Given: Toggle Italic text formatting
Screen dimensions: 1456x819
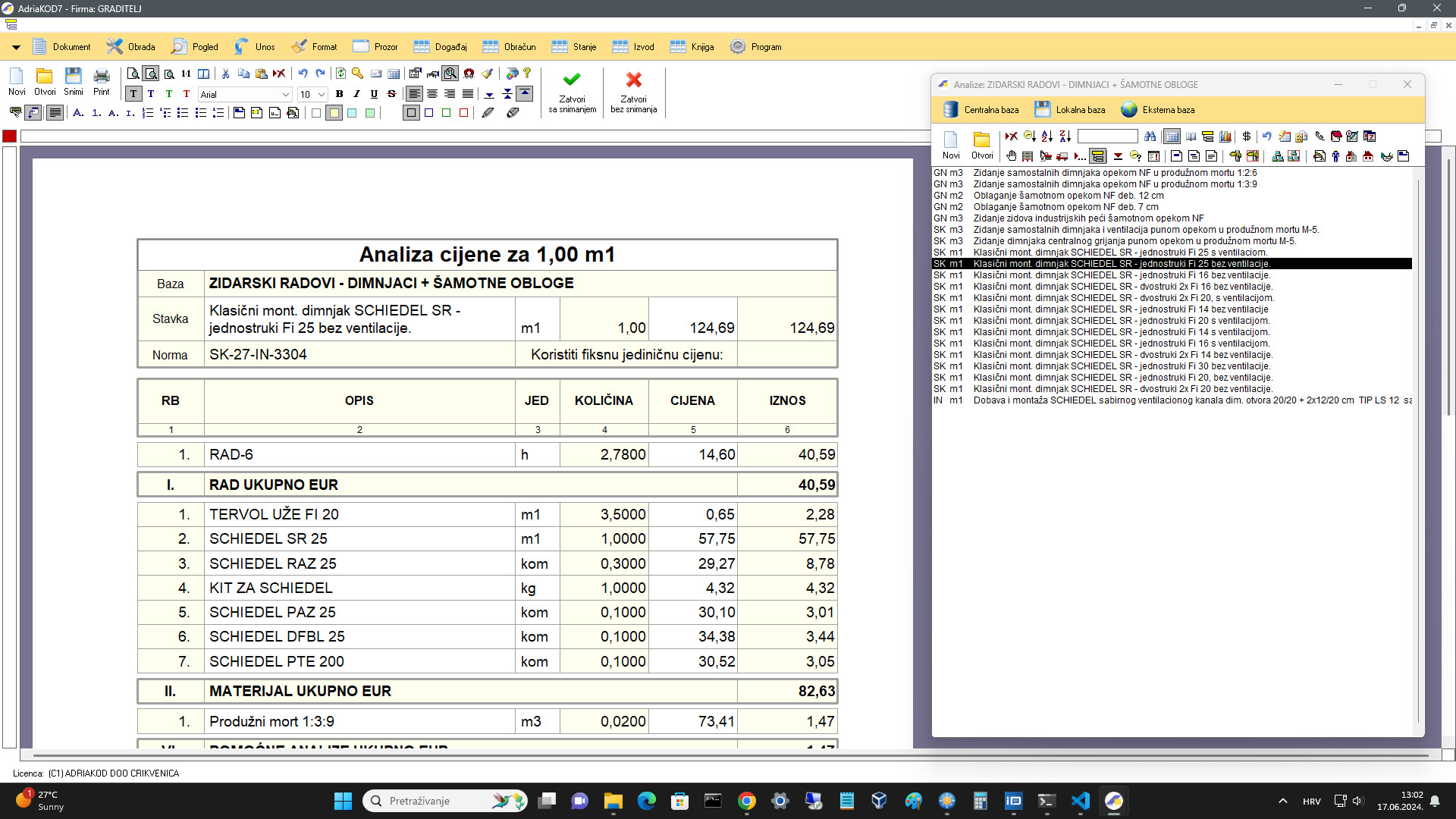Looking at the screenshot, I should 356,94.
